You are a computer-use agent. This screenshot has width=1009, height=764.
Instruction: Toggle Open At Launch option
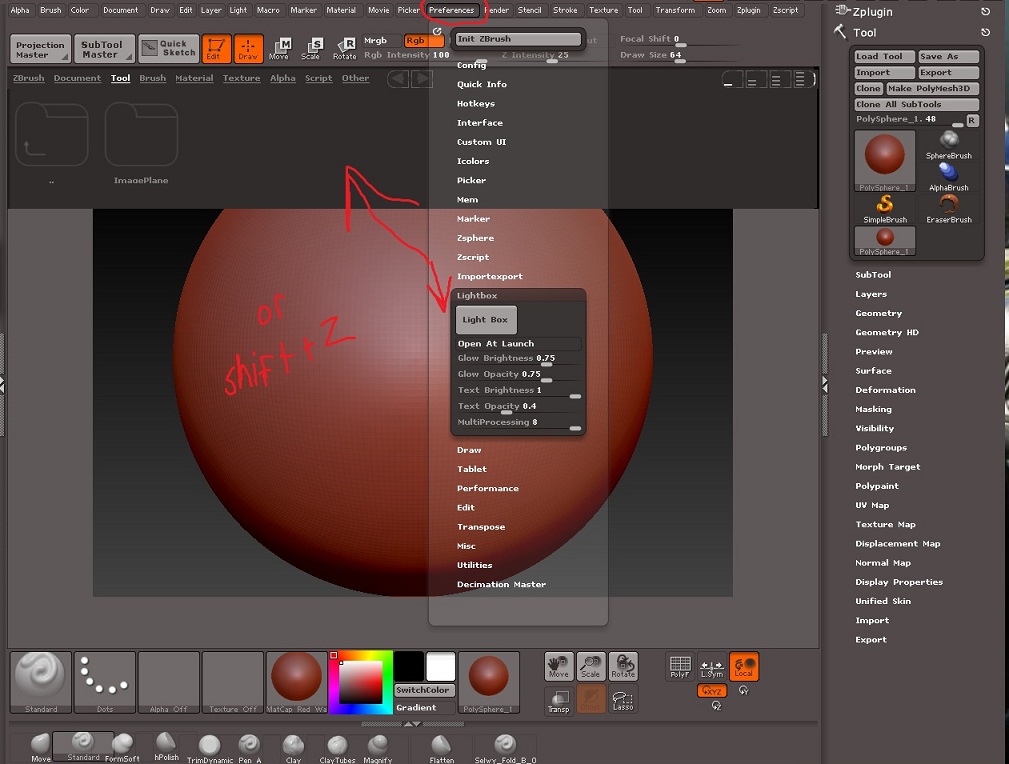pos(519,344)
